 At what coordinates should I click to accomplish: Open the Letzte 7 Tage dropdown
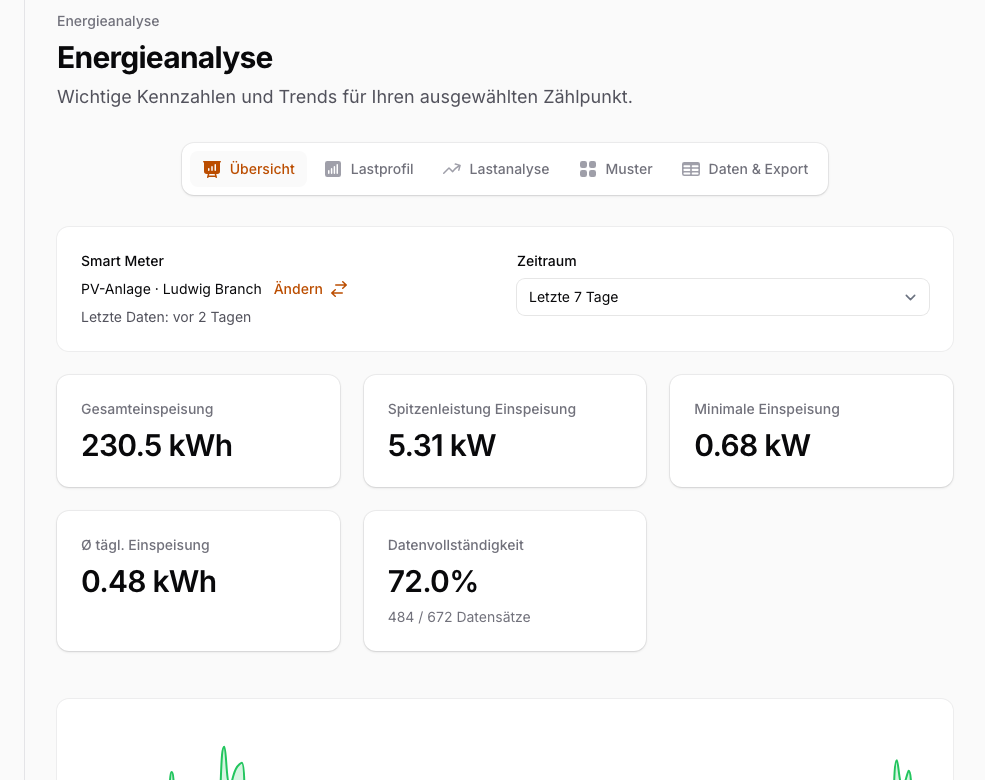click(x=722, y=297)
